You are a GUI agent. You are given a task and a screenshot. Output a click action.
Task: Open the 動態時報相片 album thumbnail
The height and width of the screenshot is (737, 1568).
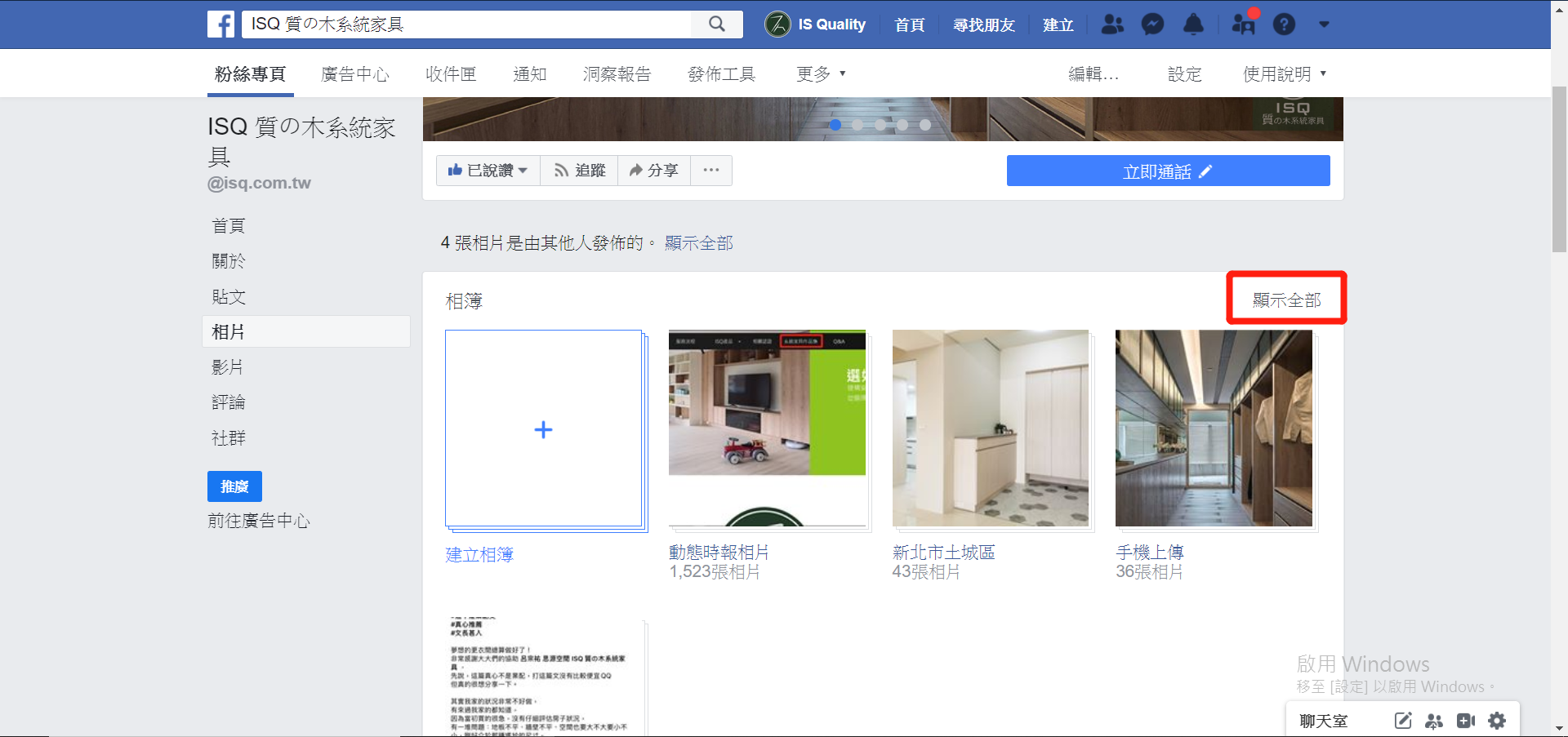point(768,429)
